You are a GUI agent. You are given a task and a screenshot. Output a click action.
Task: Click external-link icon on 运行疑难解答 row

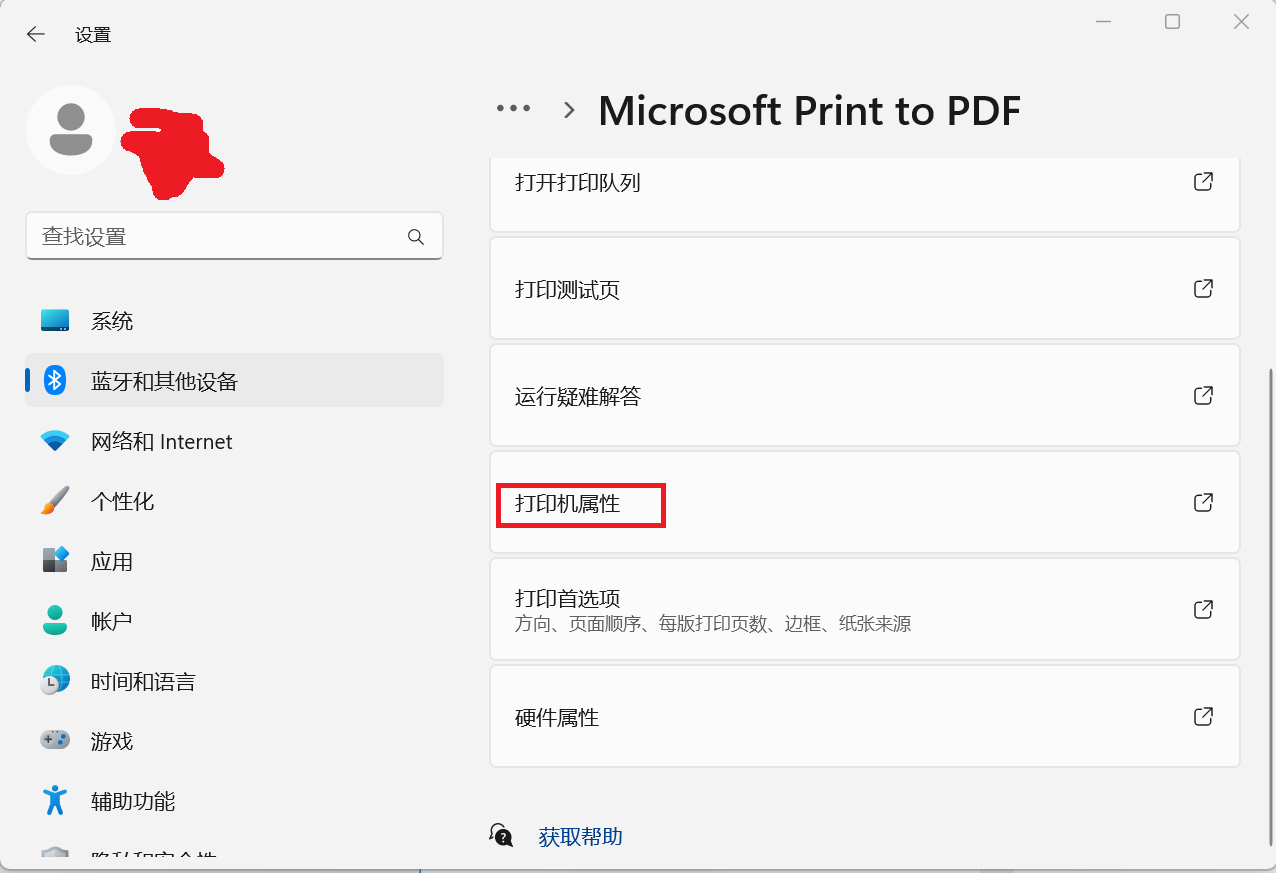(1204, 396)
